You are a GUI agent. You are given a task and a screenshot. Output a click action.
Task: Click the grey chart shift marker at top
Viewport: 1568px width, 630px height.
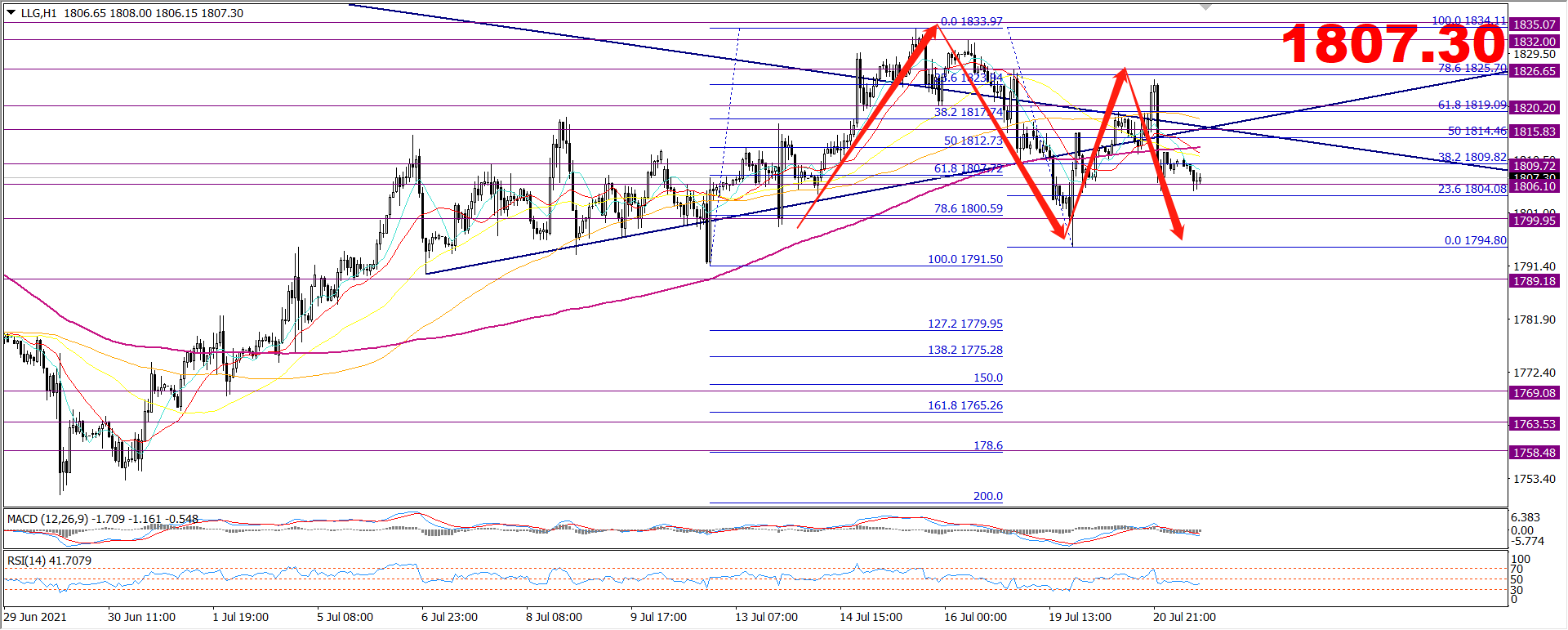point(1206,7)
